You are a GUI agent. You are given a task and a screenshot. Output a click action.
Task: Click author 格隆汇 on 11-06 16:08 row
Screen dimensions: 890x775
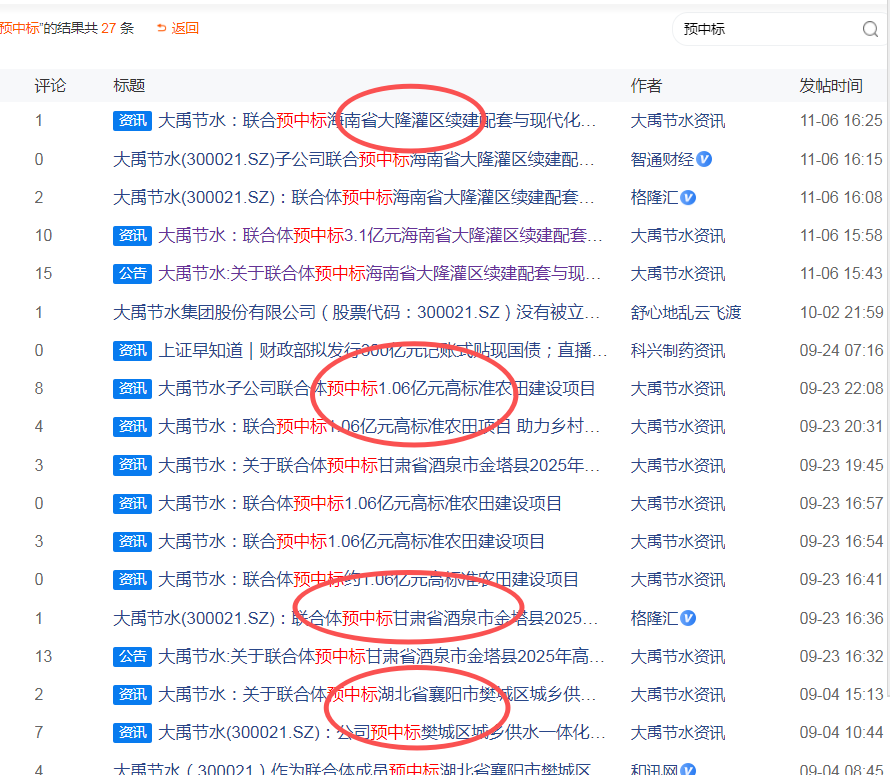pos(654,198)
